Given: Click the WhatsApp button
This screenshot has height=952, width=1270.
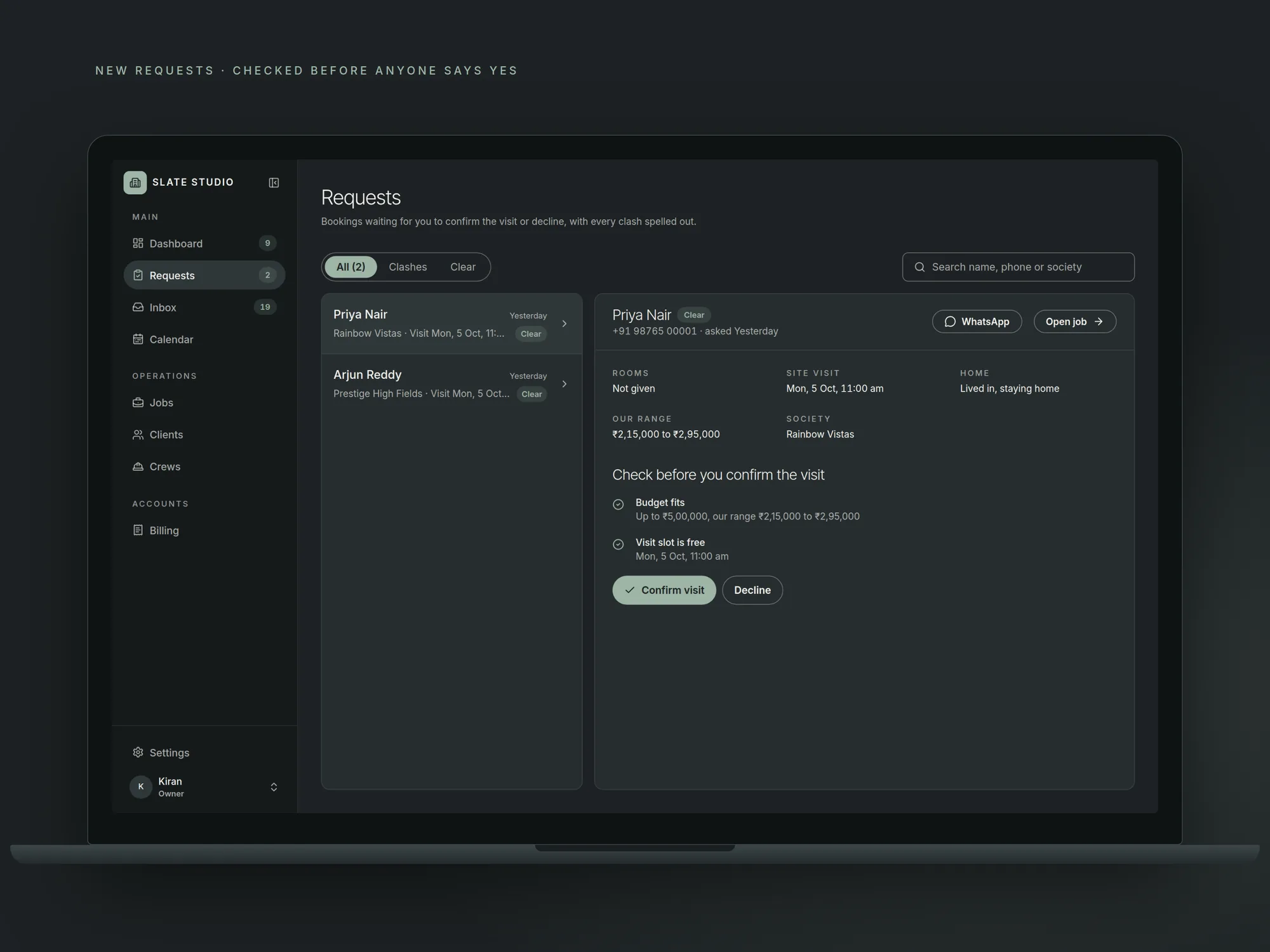Looking at the screenshot, I should (x=977, y=322).
